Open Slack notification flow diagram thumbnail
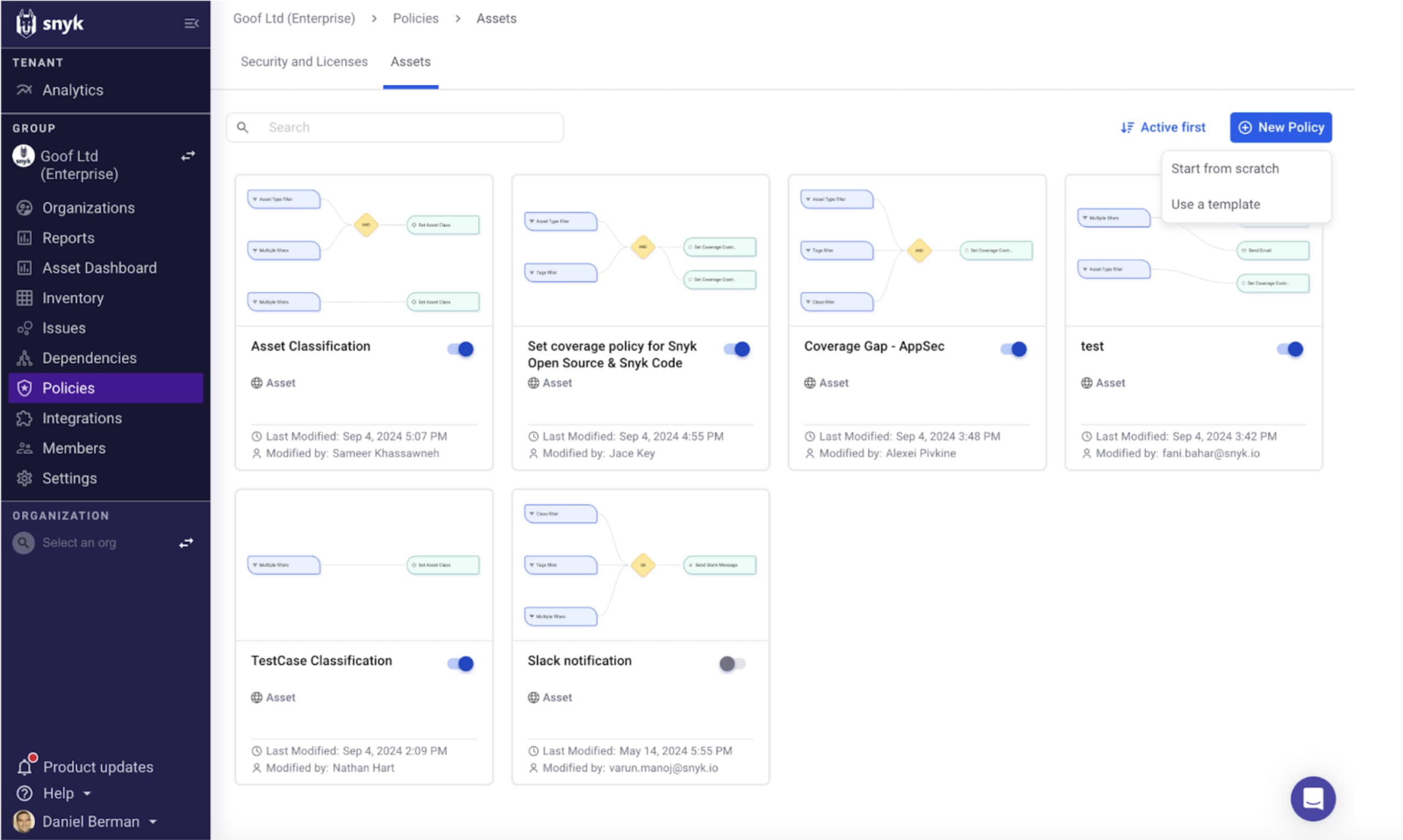The height and width of the screenshot is (840, 1403). pyautogui.click(x=640, y=565)
